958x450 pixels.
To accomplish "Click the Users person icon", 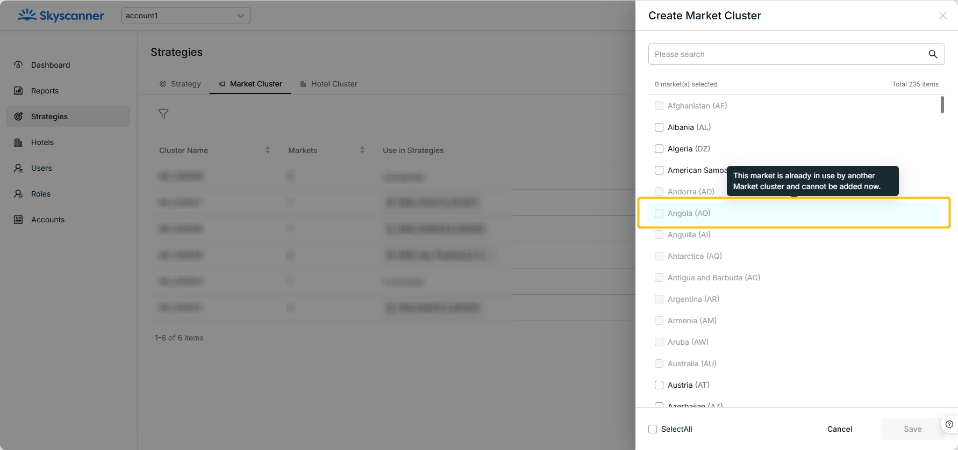I will coord(18,168).
